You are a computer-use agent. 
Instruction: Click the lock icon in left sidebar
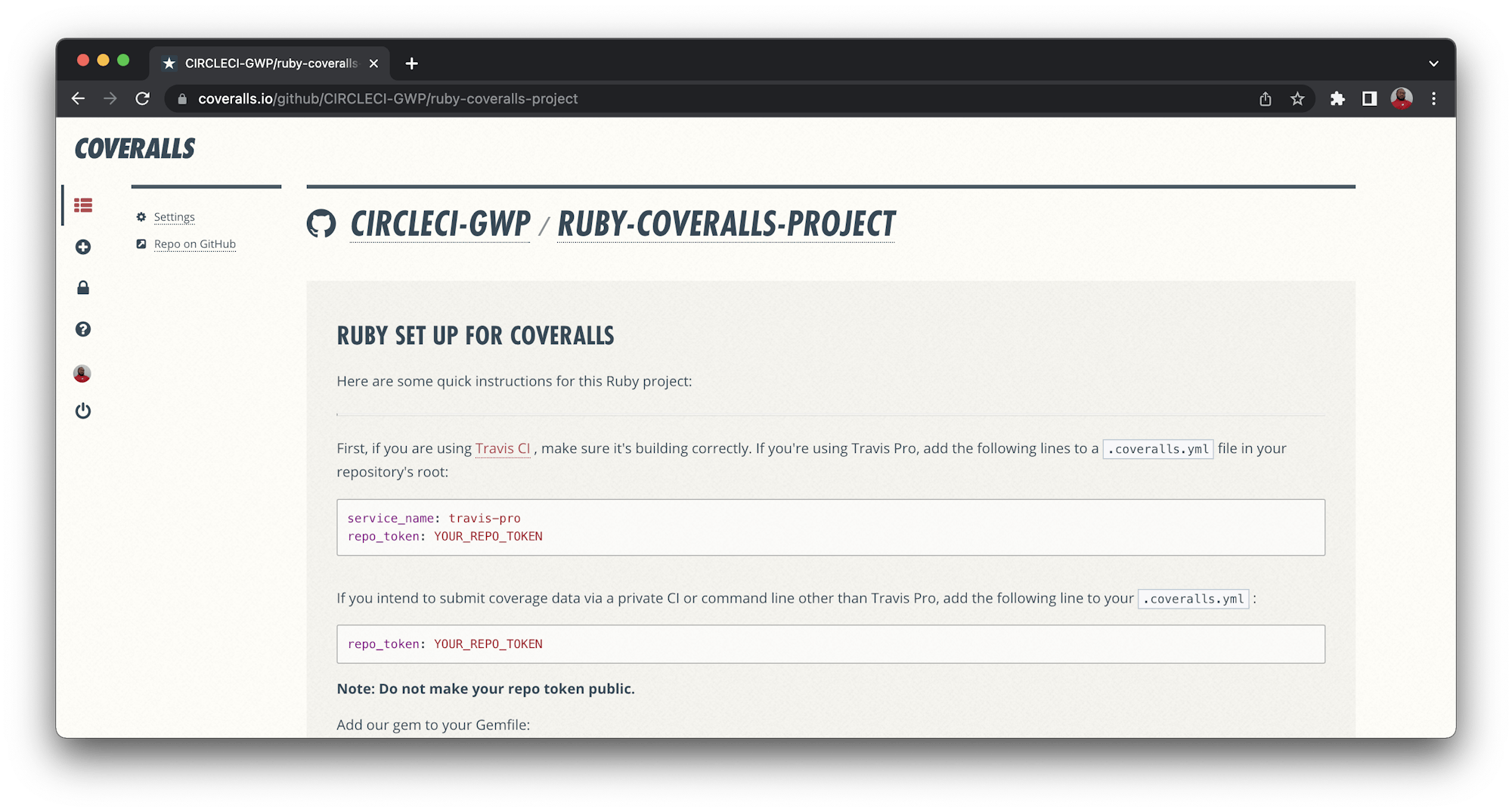(83, 288)
